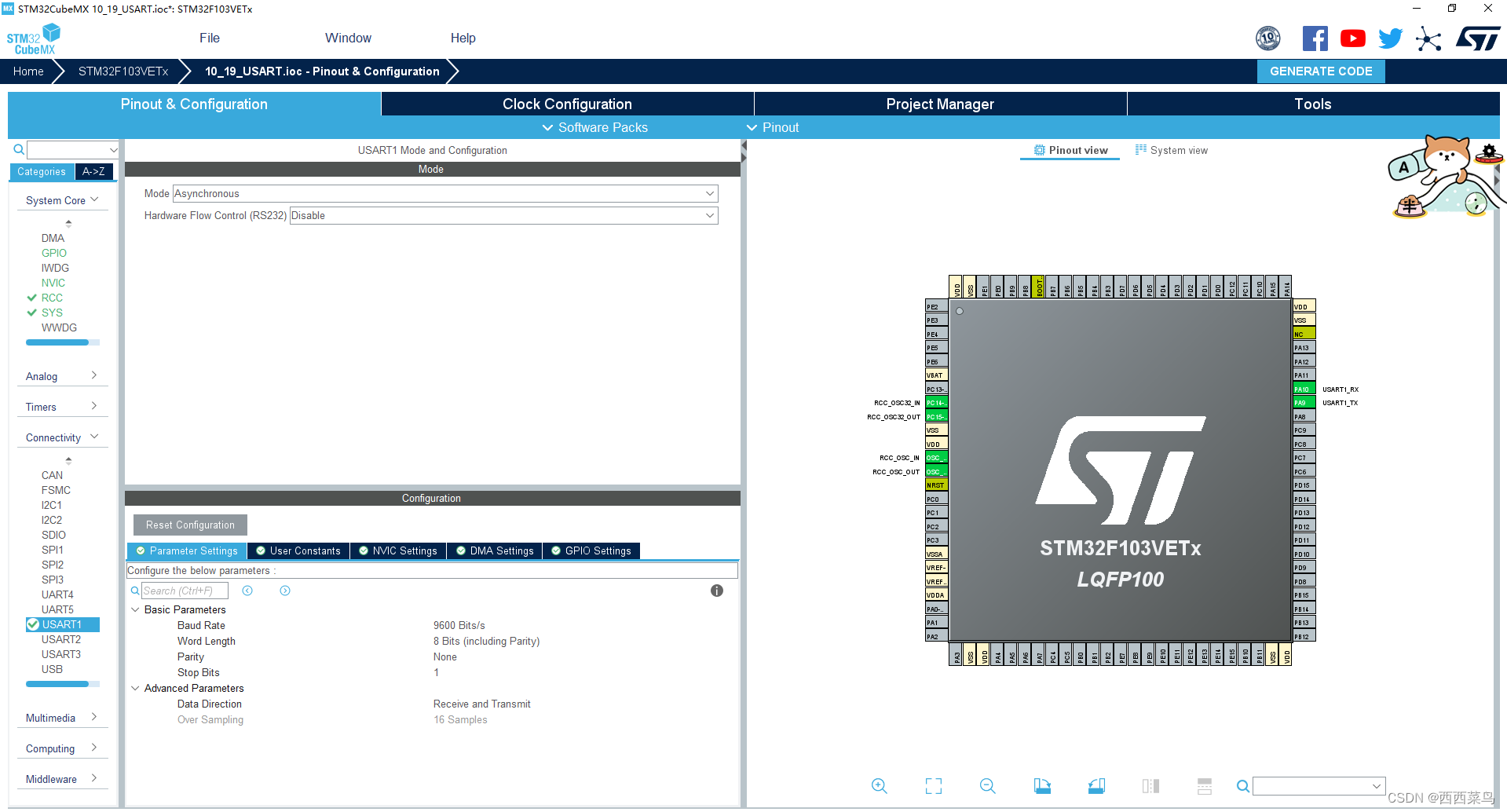Click the STM32CubeMX logo
This screenshot has height=812, width=1507.
click(x=34, y=38)
